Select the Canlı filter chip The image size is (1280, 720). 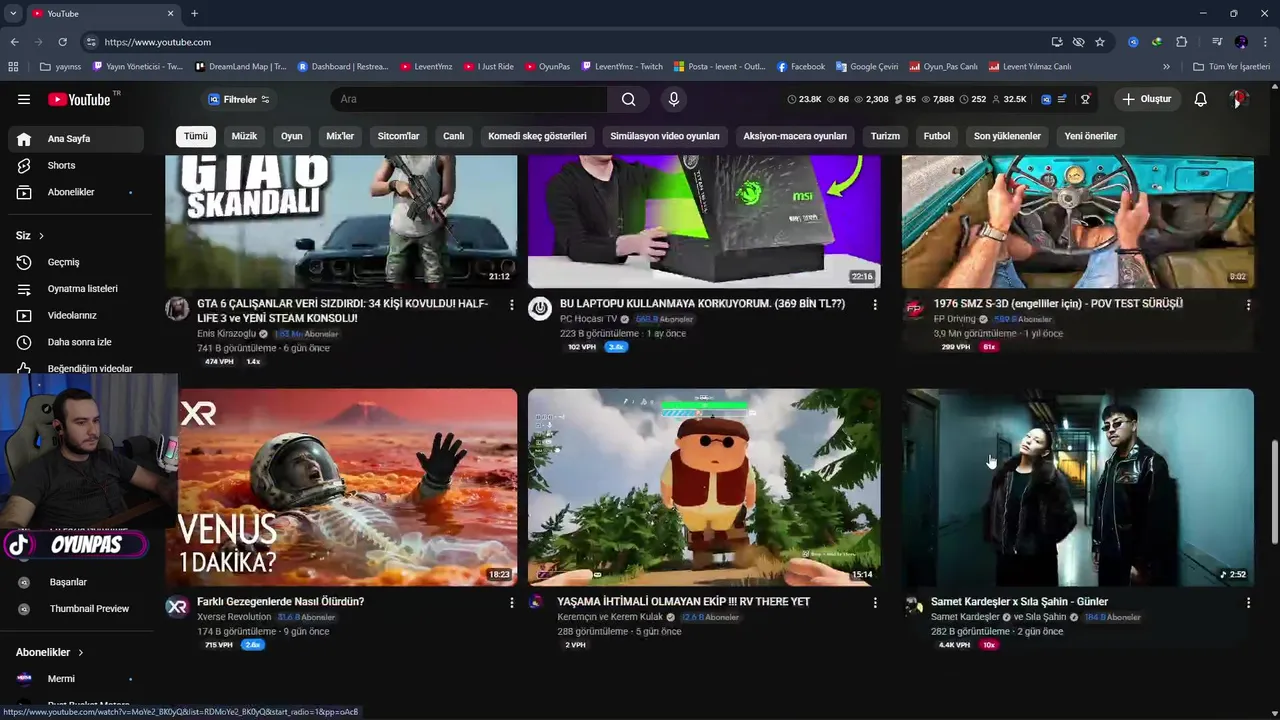[454, 136]
